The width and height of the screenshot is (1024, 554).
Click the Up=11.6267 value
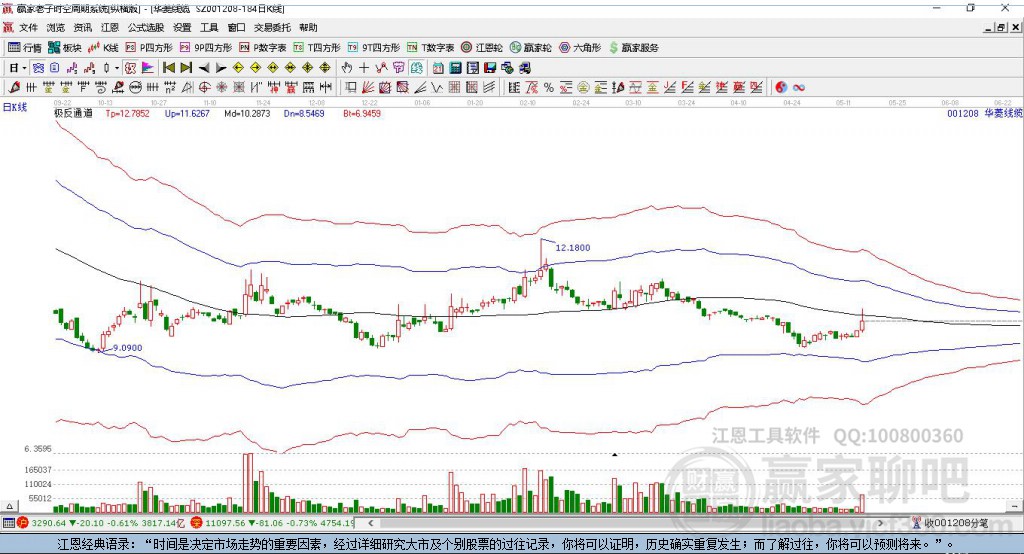187,113
